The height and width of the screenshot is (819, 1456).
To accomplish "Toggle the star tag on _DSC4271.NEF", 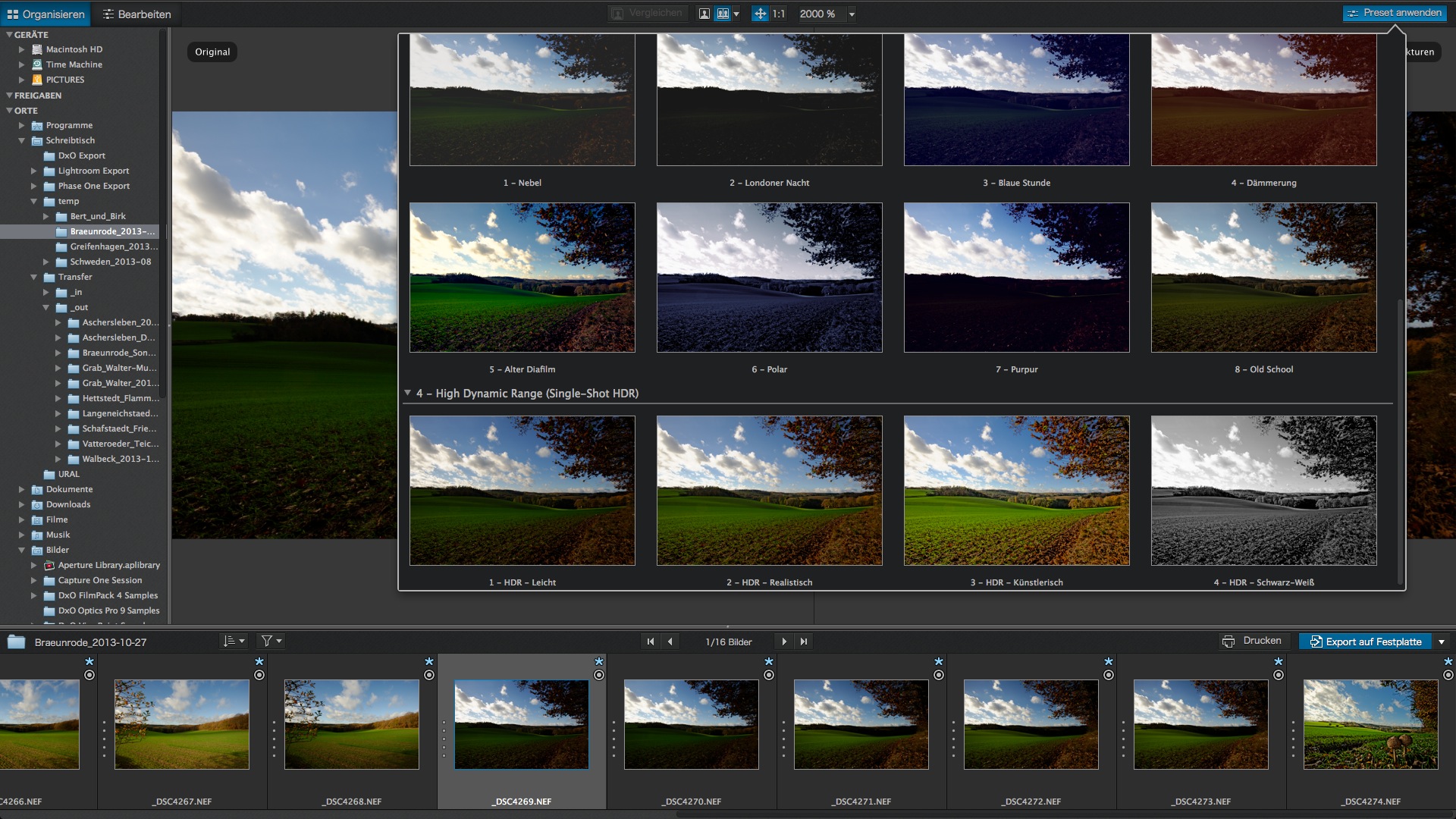I will click(x=939, y=662).
